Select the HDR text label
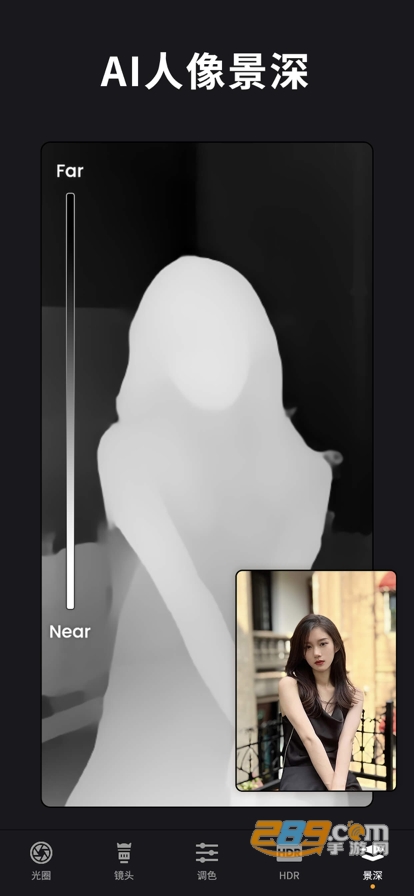414x896 pixels. [289, 875]
